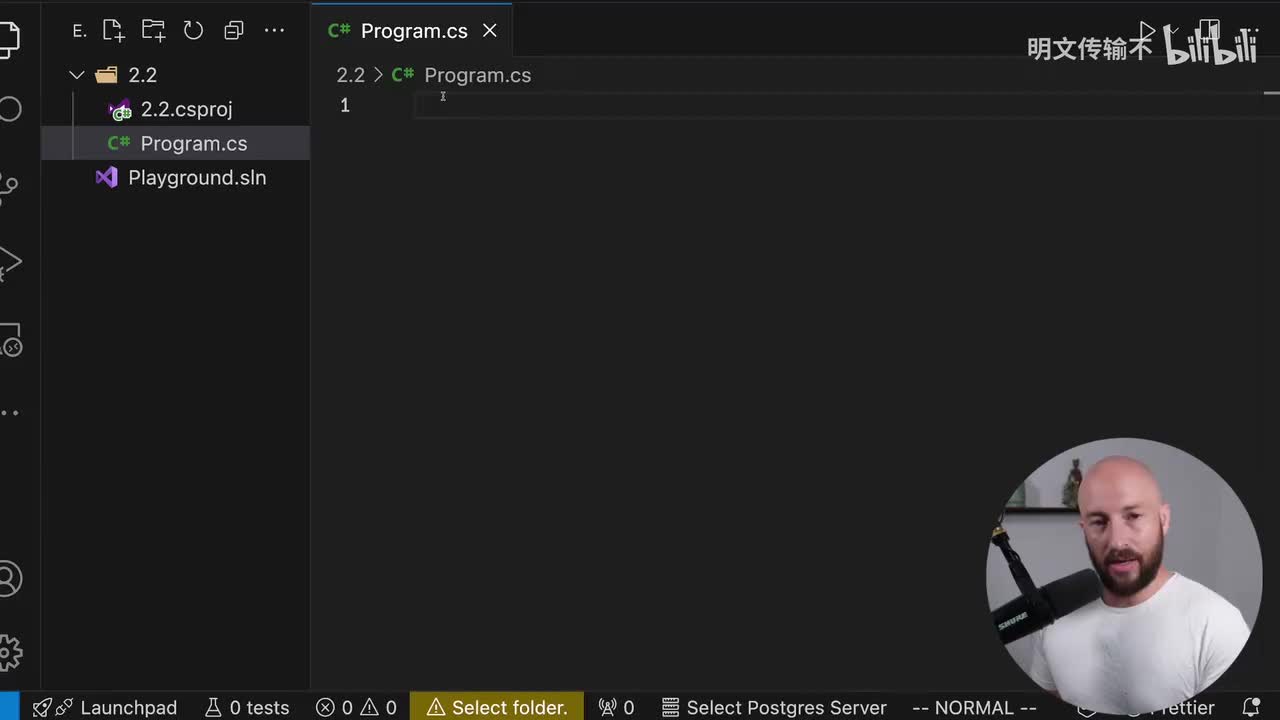Open the Search view in activity bar
The width and height of the screenshot is (1280, 720).
(x=8, y=109)
